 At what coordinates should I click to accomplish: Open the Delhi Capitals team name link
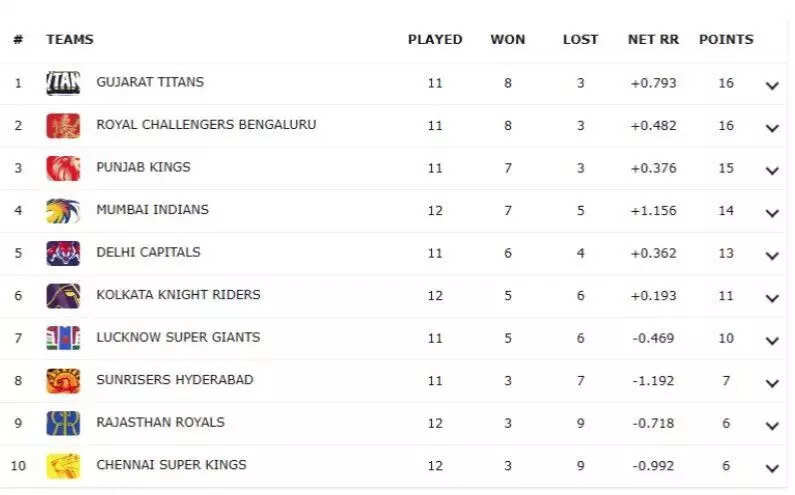point(149,253)
